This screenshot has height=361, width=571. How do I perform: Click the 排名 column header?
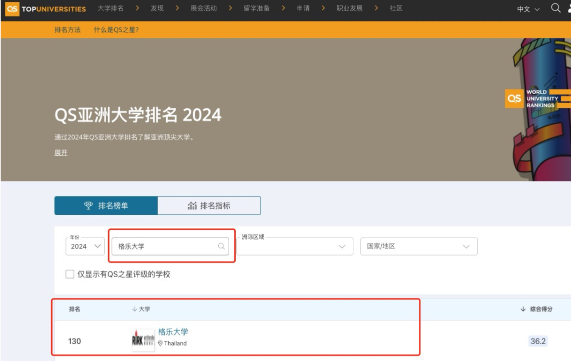(75, 309)
